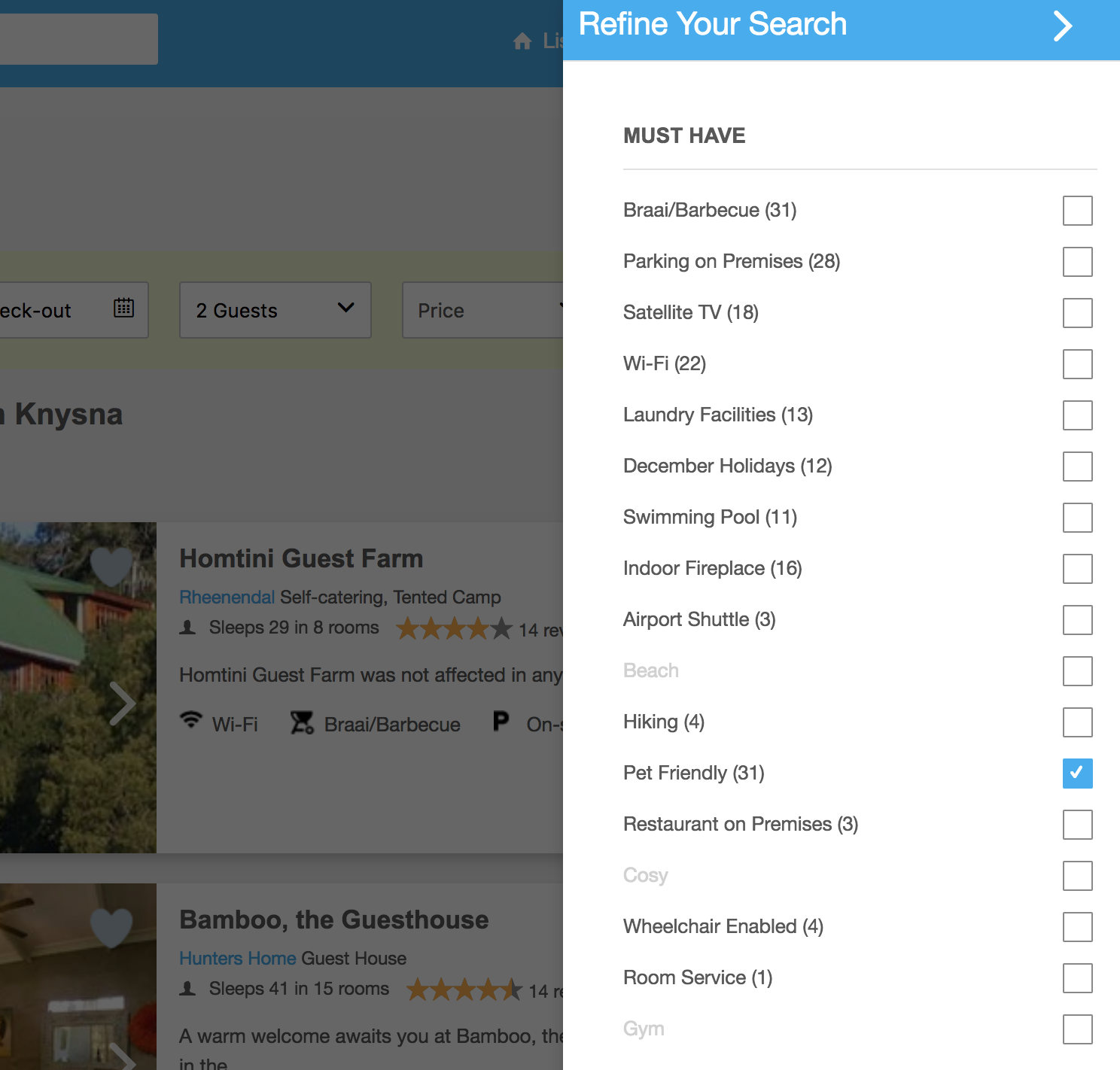Open the Homtini Guest Farm listing title
This screenshot has width=1120, height=1070.
(x=301, y=559)
